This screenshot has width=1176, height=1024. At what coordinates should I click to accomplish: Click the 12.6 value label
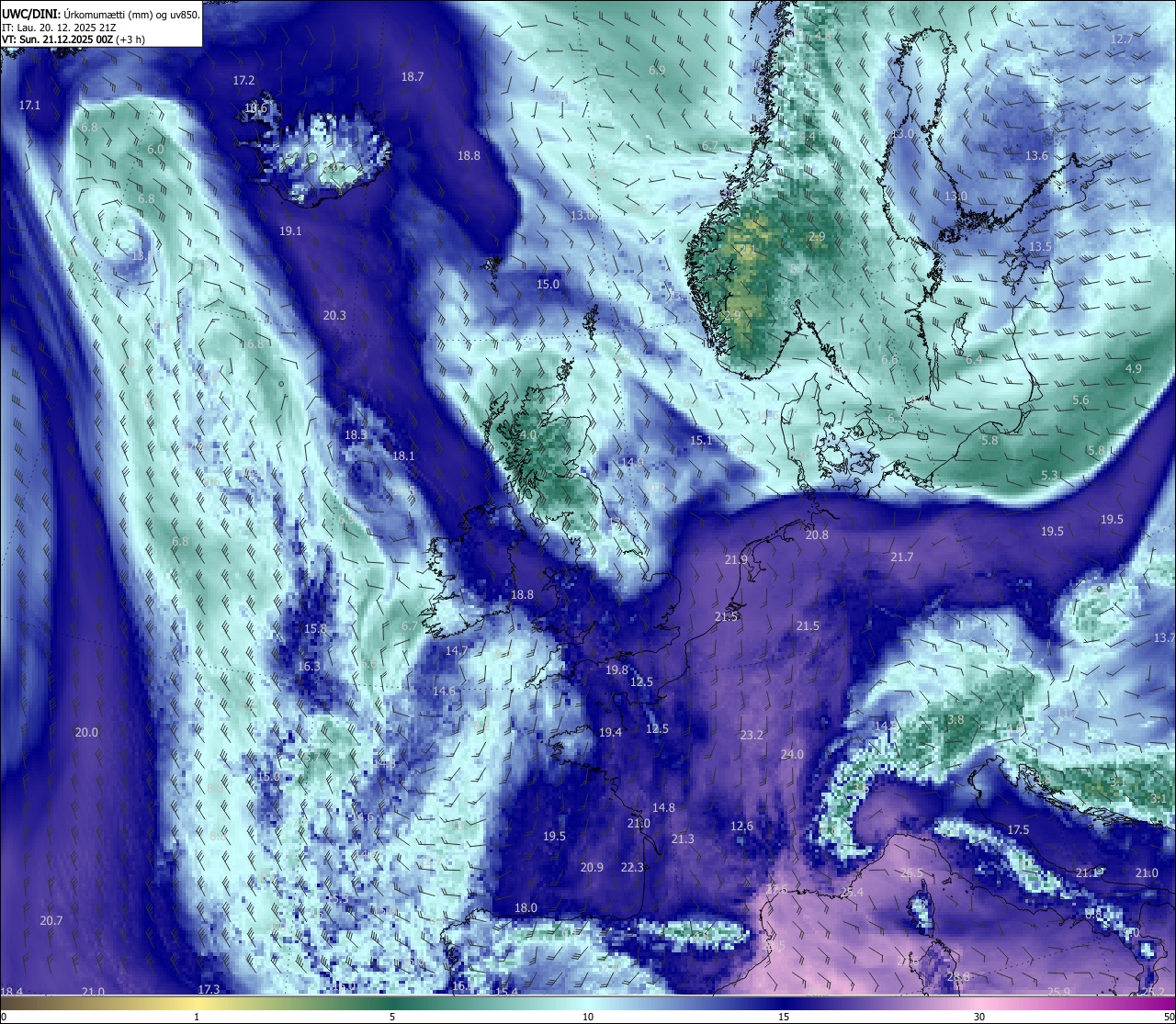[x=741, y=827]
